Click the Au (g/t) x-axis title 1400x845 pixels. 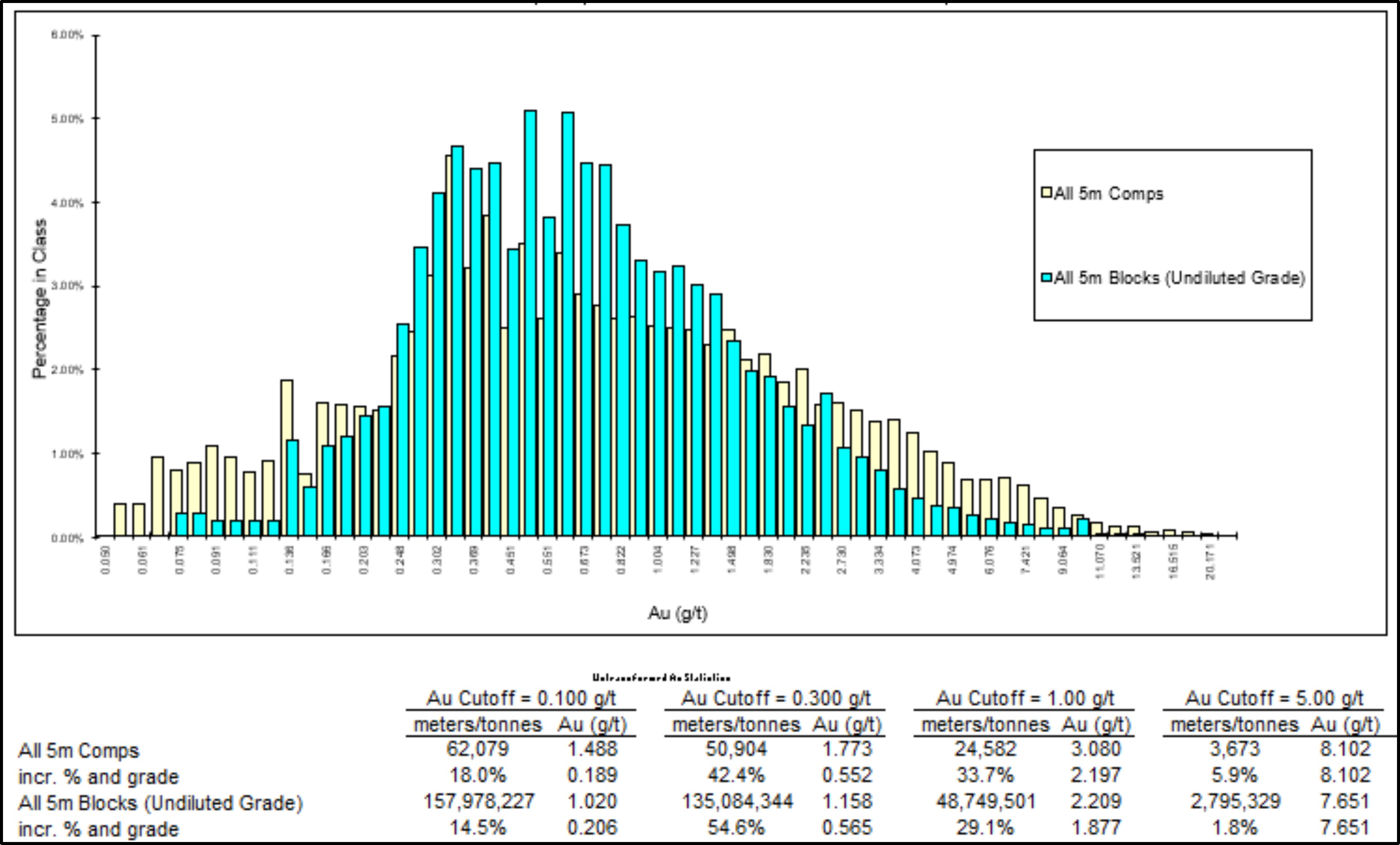(x=677, y=613)
